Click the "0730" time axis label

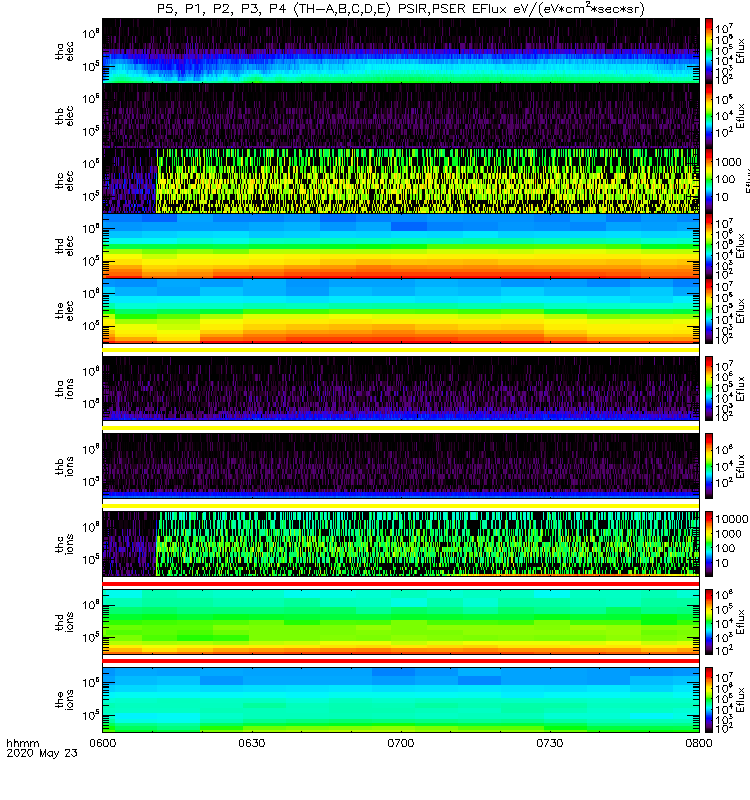549,743
